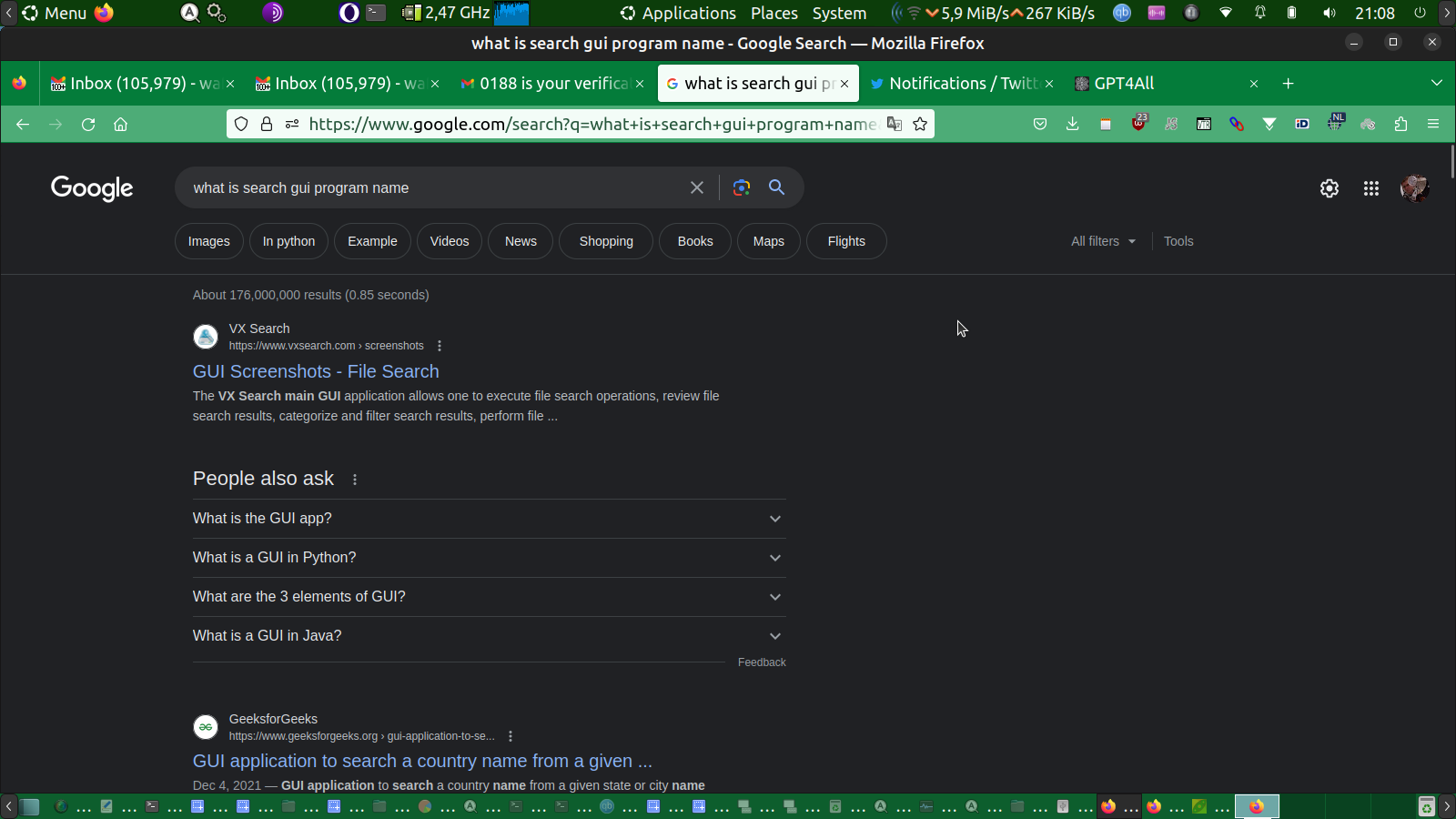Open People also ask options menu
The image size is (1456, 819).
355,480
